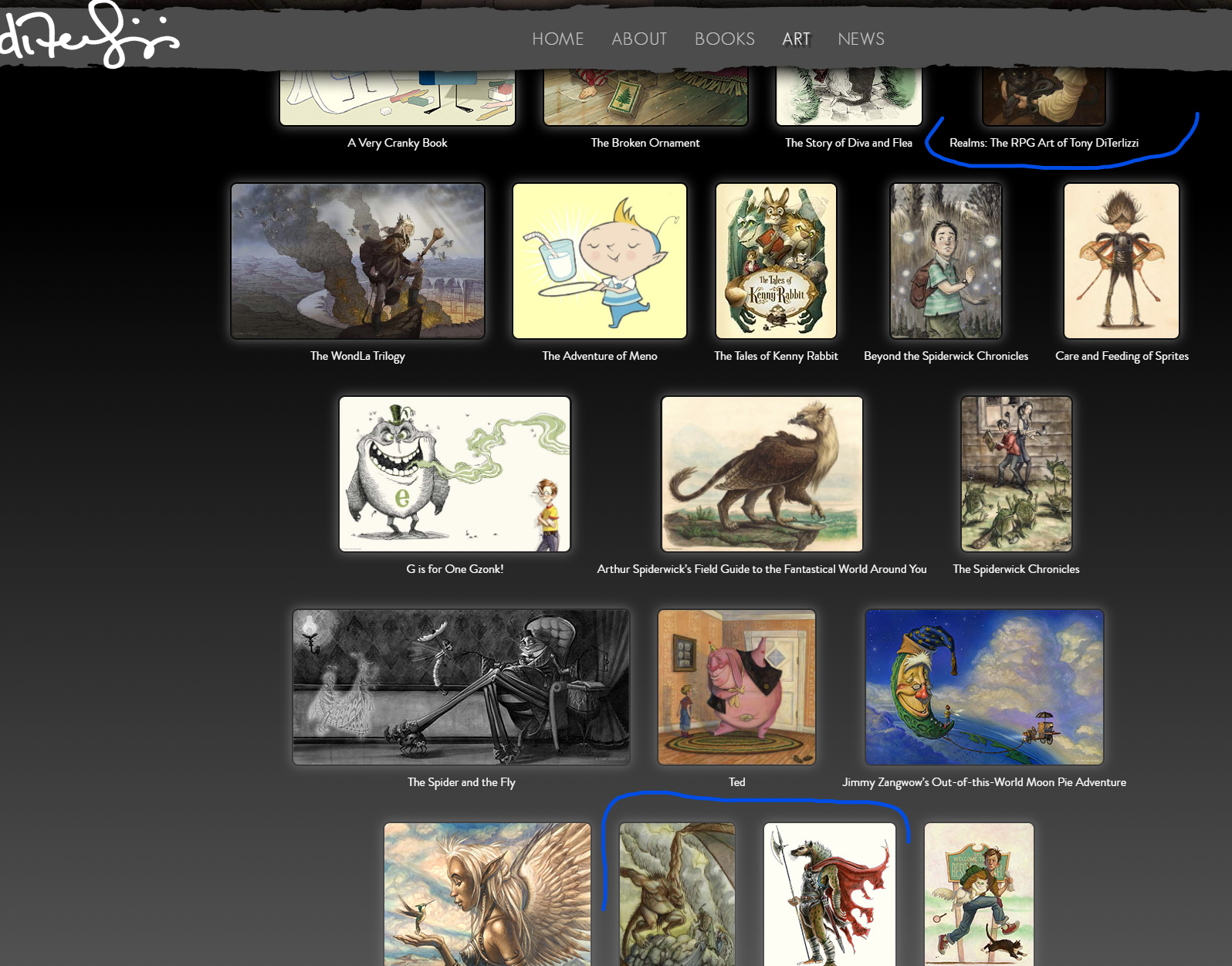The width and height of the screenshot is (1232, 966).
Task: Click the 'A Very Cranky Book' caption
Action: tap(398, 143)
